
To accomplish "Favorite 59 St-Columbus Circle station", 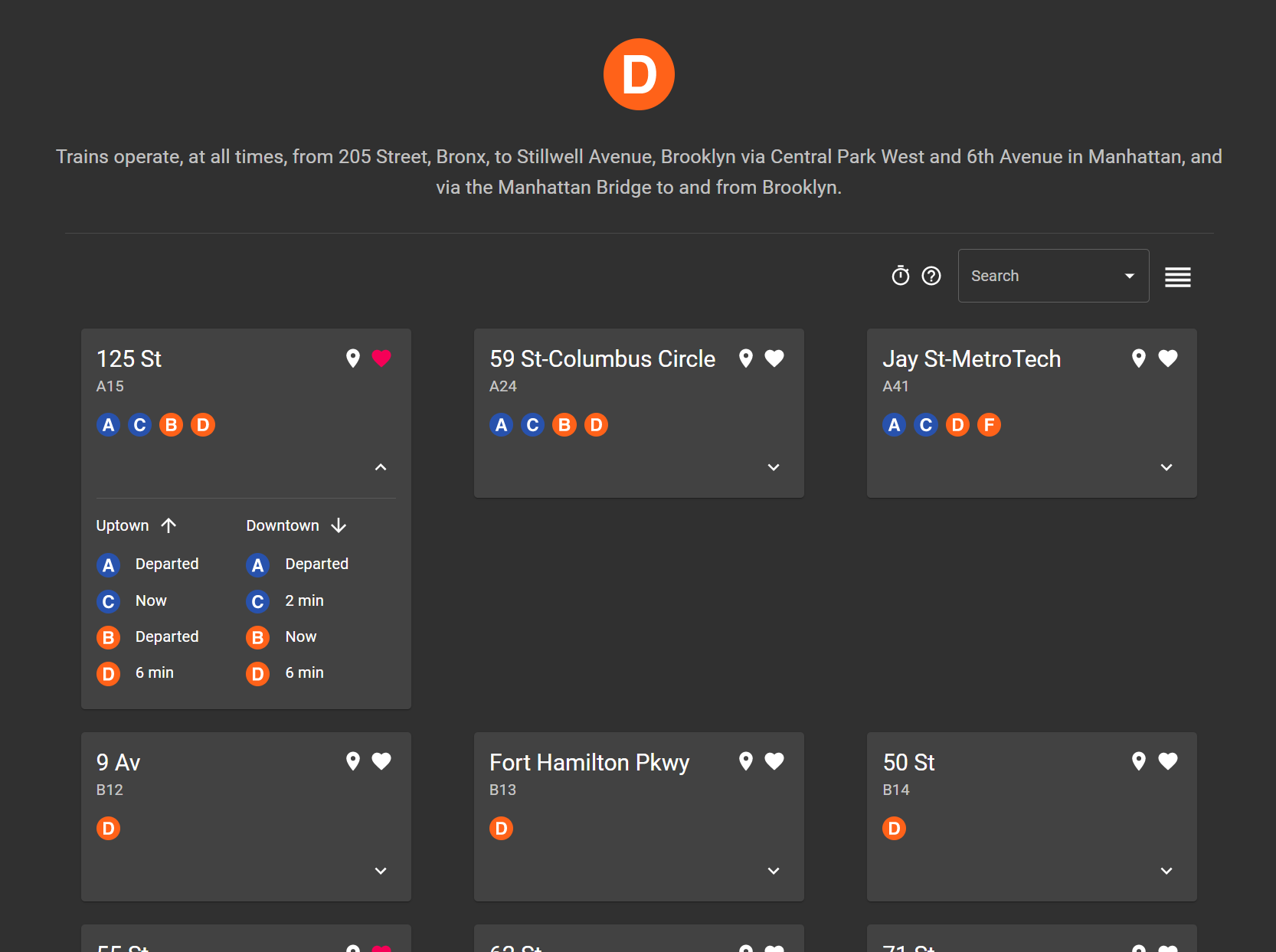I will 774,358.
